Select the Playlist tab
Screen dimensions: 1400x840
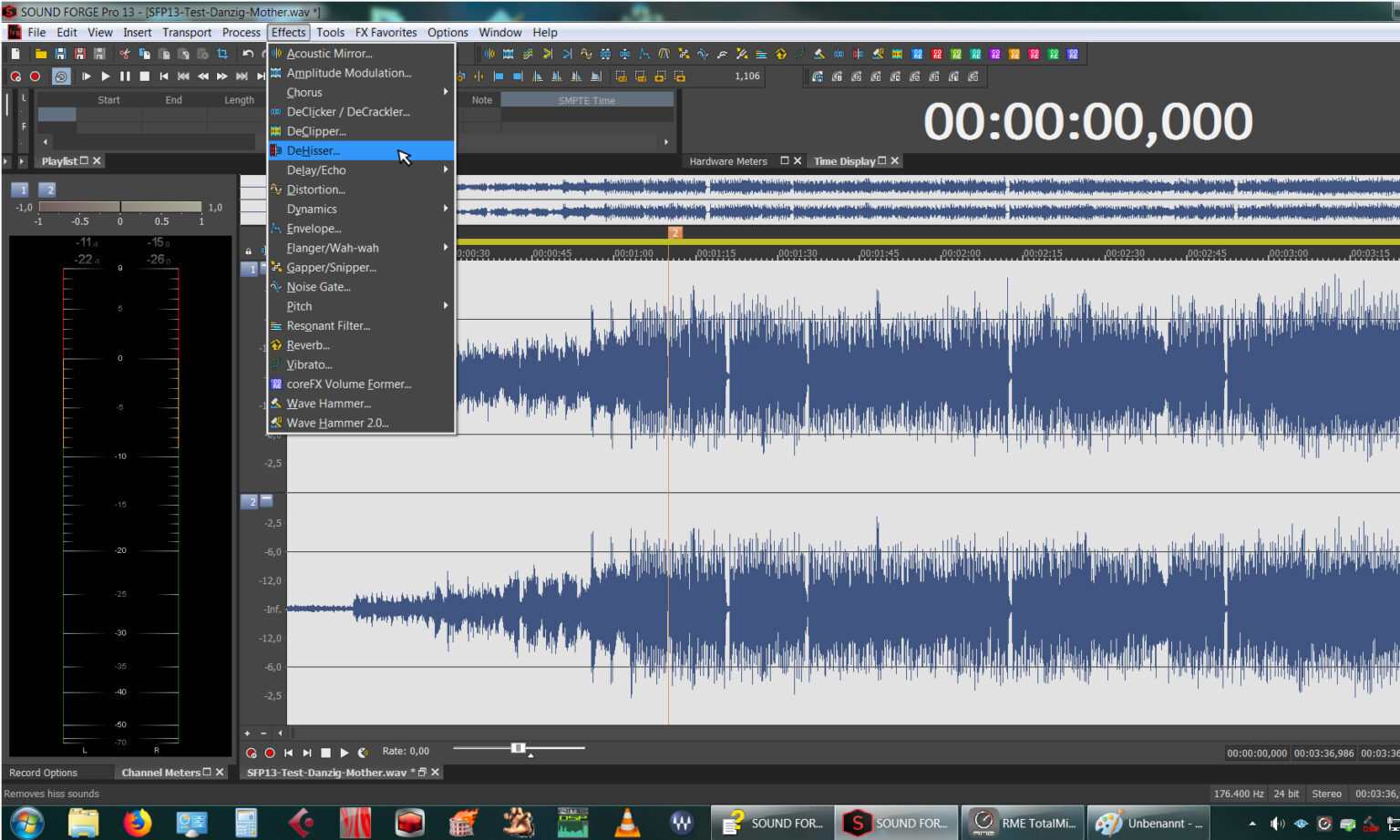tap(59, 161)
